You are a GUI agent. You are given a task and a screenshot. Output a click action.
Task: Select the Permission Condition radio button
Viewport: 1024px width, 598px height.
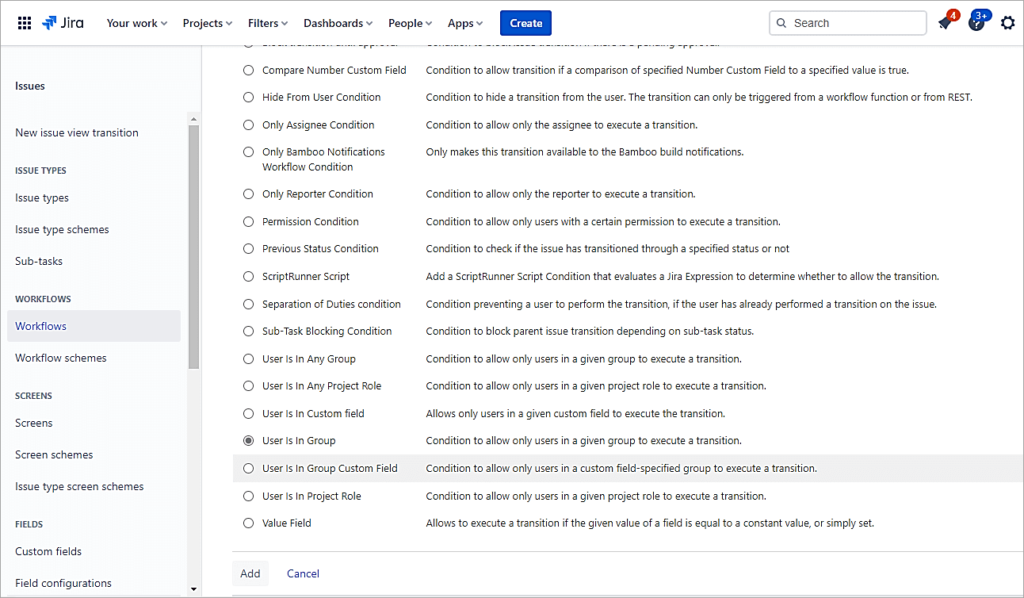point(247,221)
